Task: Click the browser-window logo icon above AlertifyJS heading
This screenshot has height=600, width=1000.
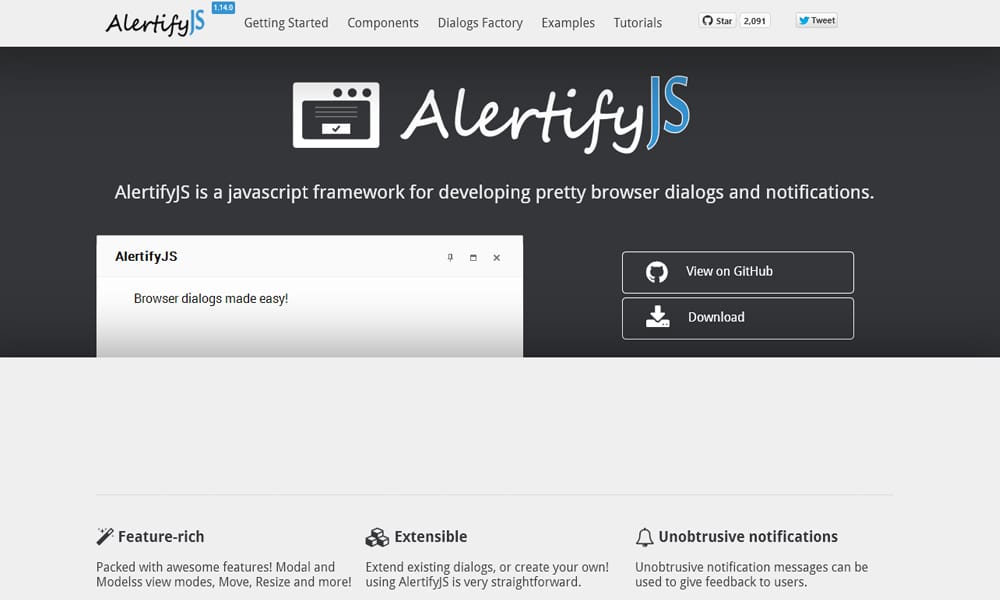Action: [336, 113]
